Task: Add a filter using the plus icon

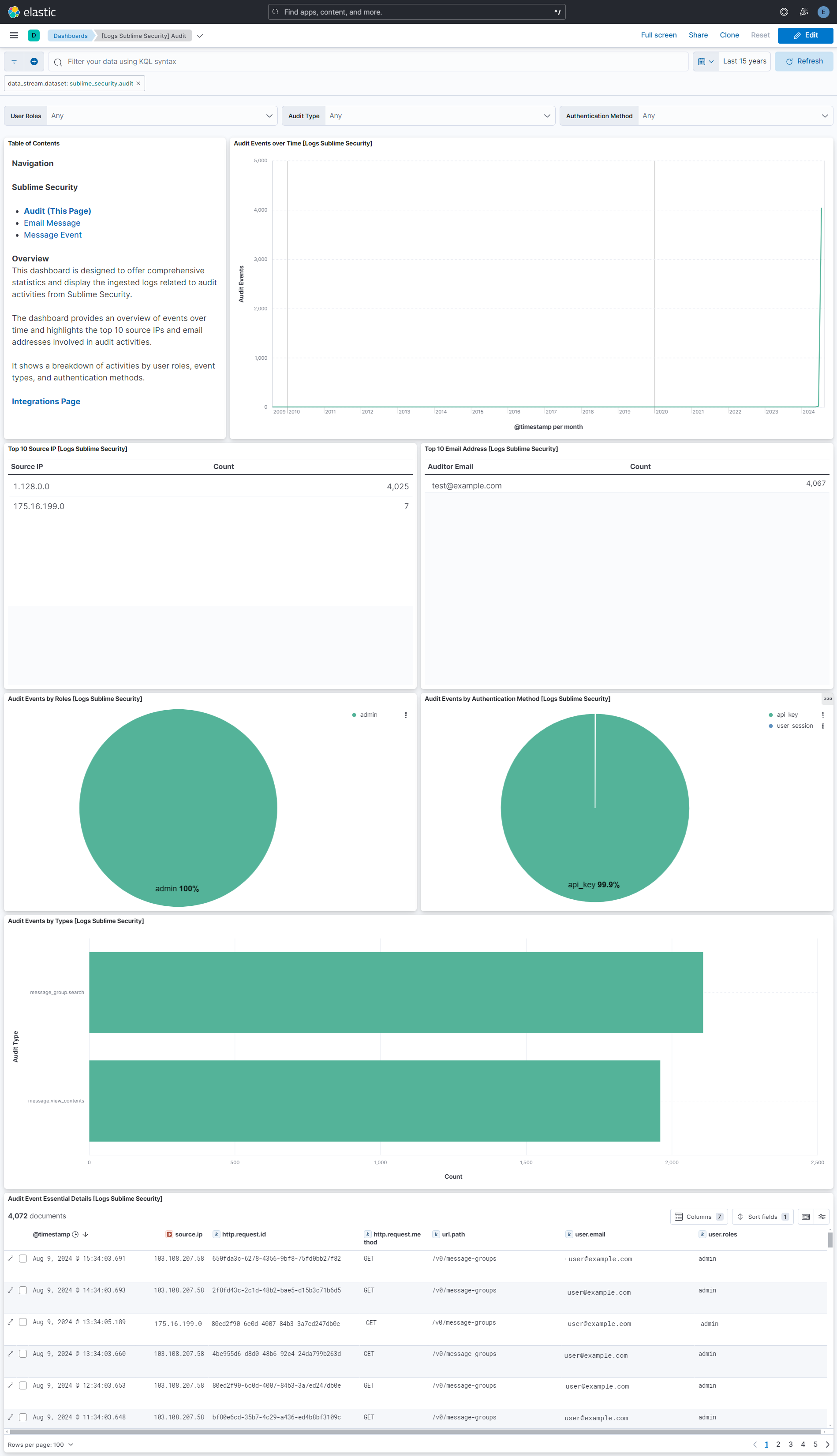Action: coord(34,61)
